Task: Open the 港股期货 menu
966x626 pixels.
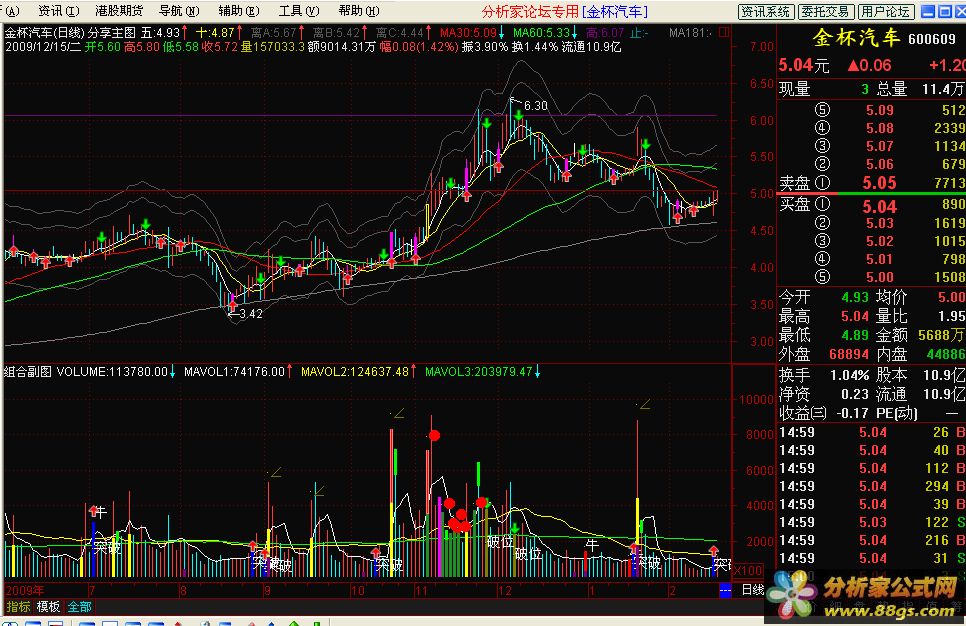Action: point(119,11)
